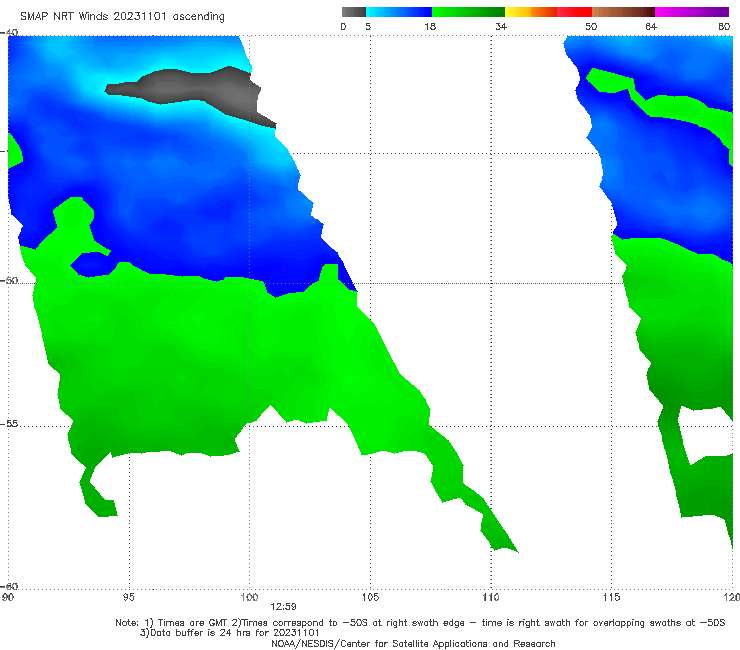Viewport: 740px width, 650px height.
Task: Click the green 18-34 segment of the color bar
Action: [x=468, y=12]
